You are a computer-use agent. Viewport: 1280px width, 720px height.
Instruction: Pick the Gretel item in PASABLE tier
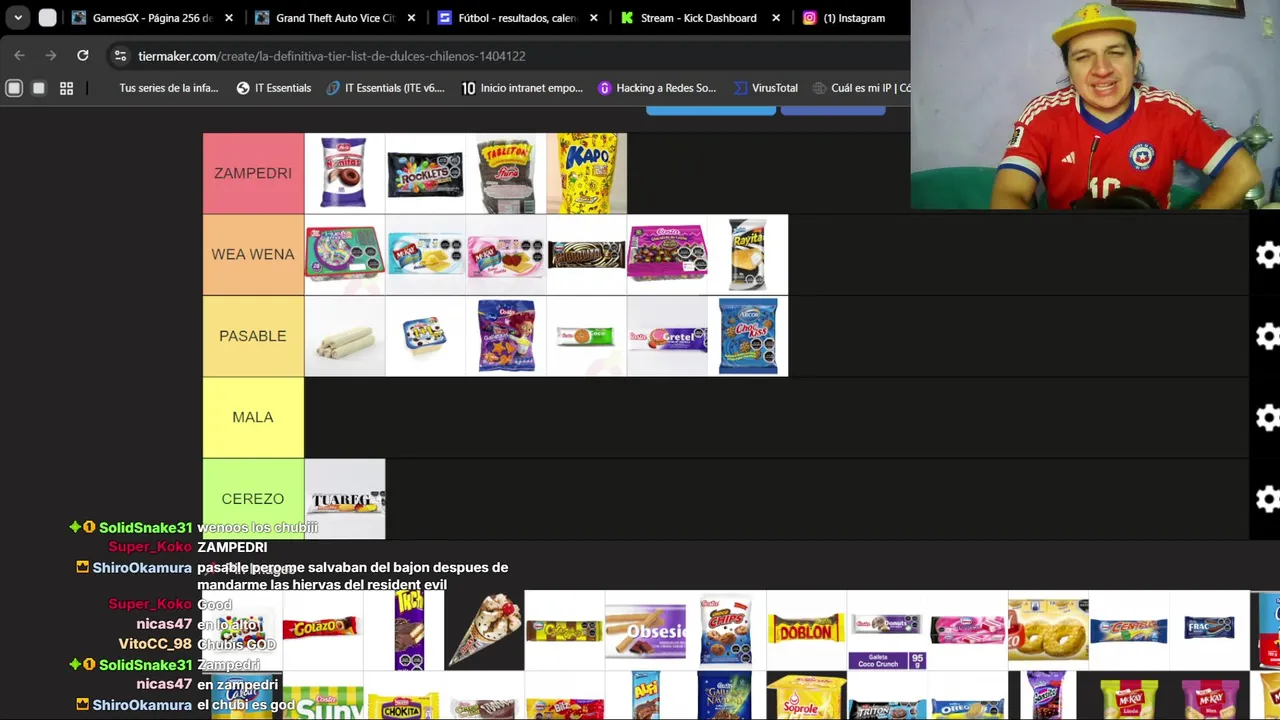667,336
